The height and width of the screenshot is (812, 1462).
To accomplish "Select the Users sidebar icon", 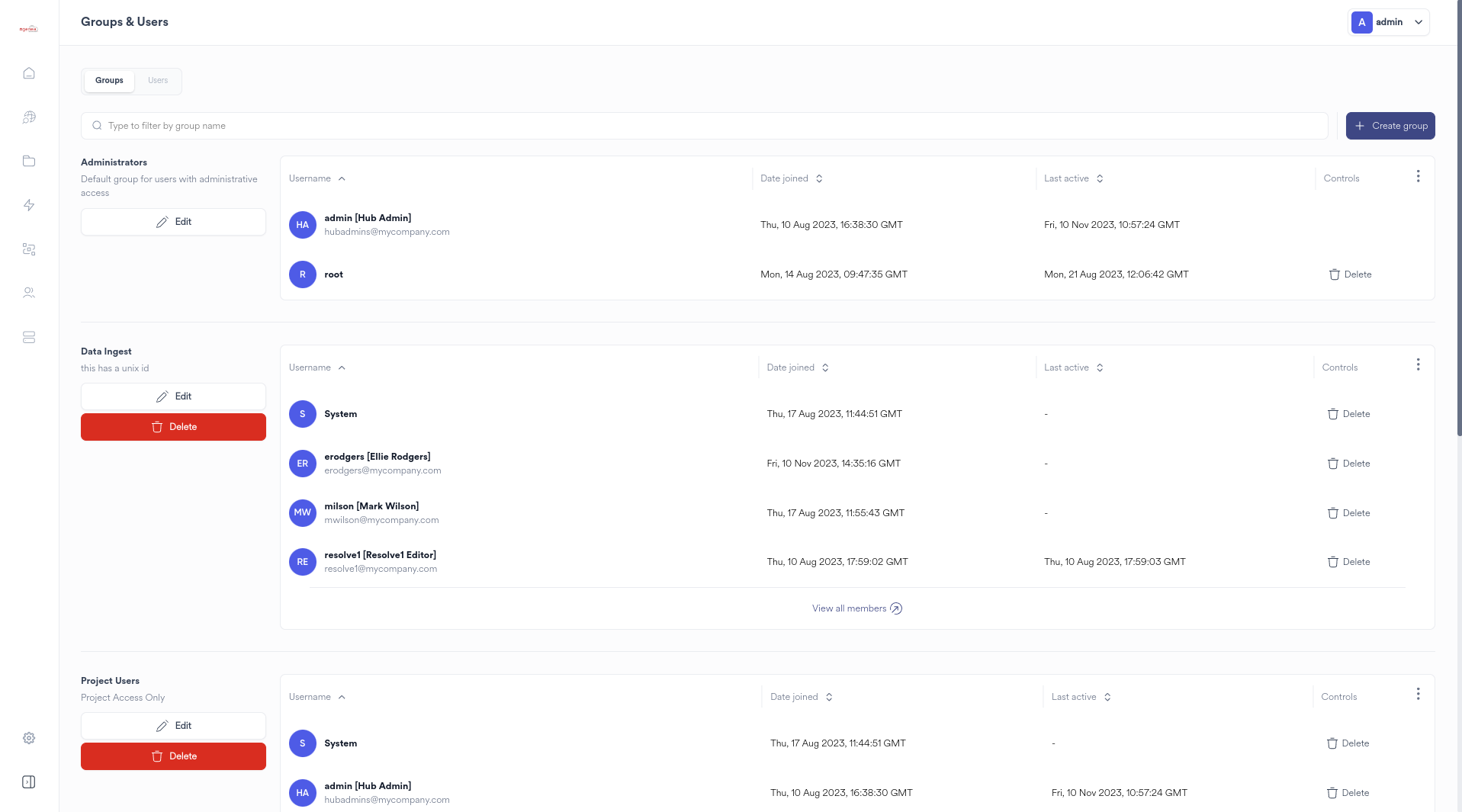I will [x=28, y=292].
